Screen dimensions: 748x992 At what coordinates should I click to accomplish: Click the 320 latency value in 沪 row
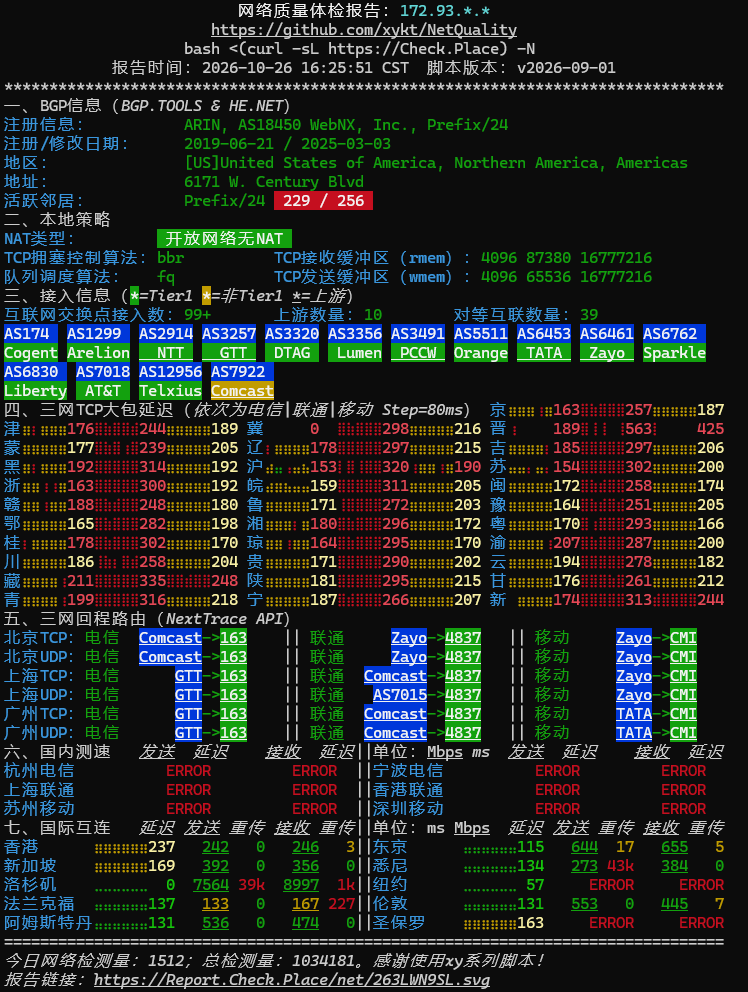(x=396, y=467)
